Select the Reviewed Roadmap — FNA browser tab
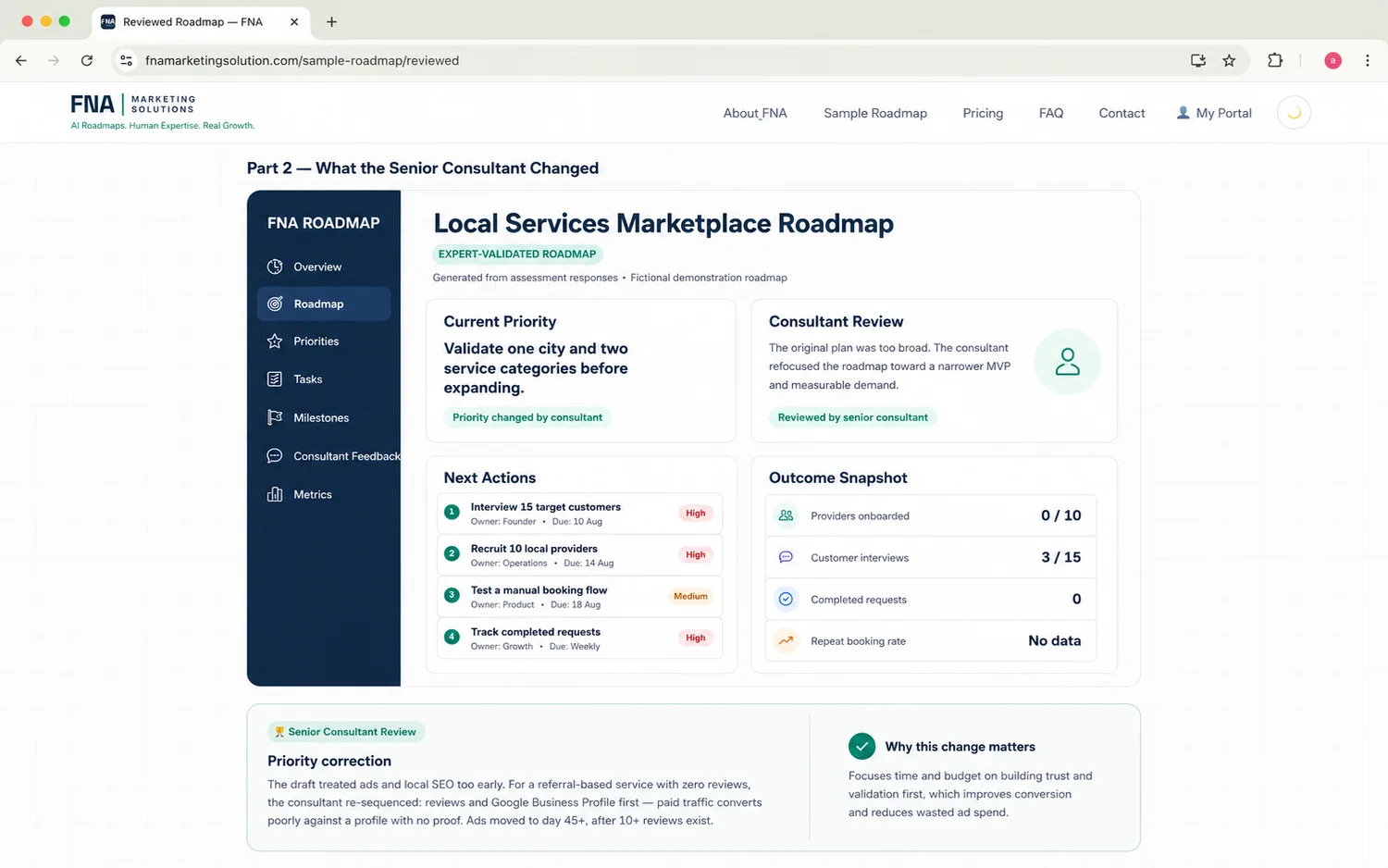The height and width of the screenshot is (868, 1388). pyautogui.click(x=200, y=21)
